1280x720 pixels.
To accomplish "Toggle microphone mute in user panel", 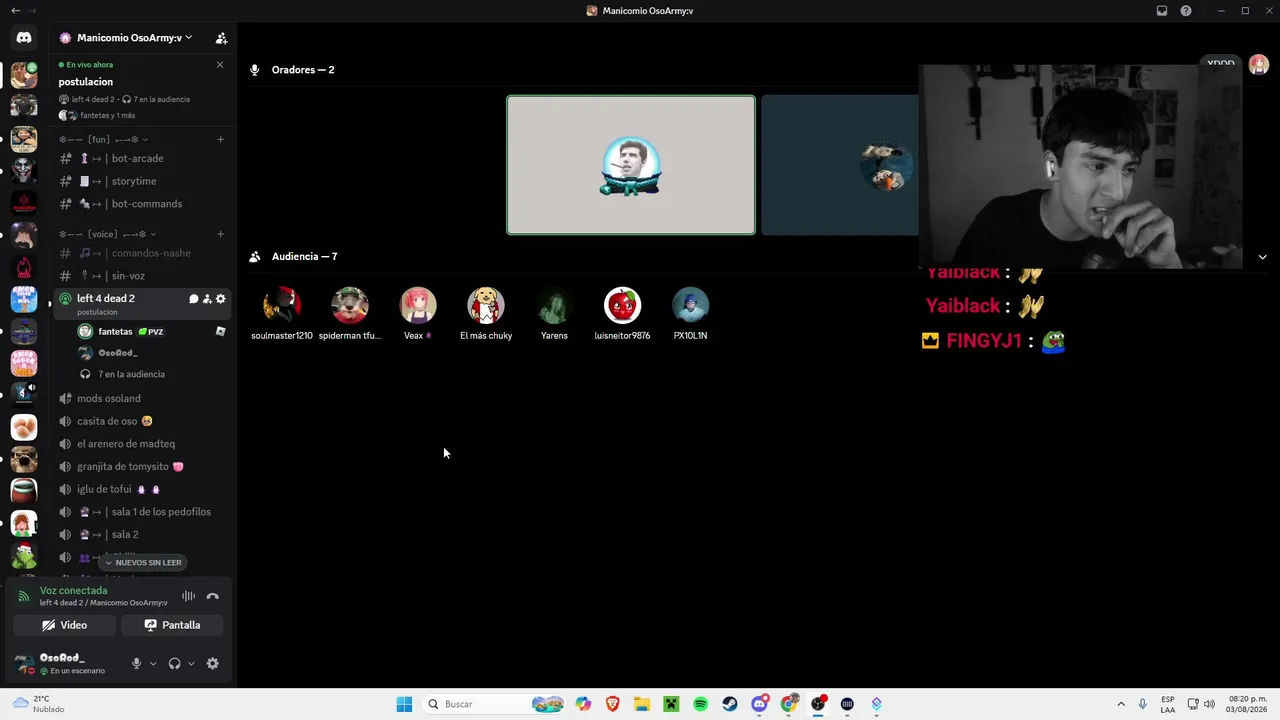I will 137,663.
